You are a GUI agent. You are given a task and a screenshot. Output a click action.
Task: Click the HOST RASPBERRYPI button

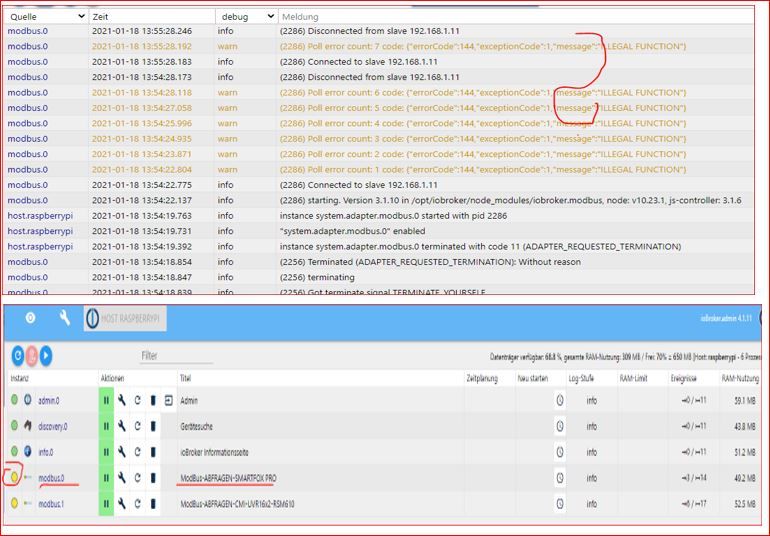(125, 318)
